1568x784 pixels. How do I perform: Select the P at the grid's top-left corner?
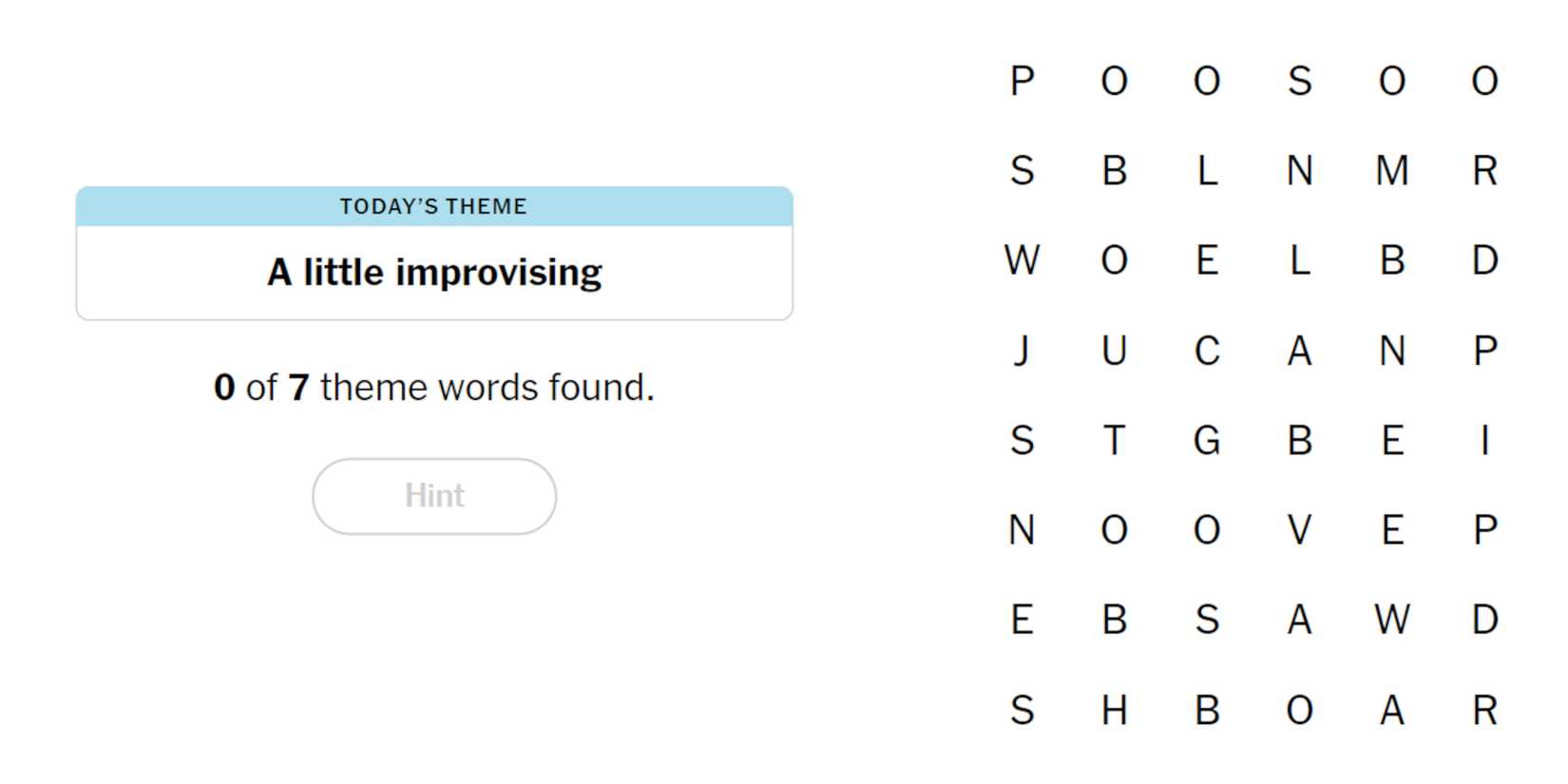pyautogui.click(x=1022, y=81)
